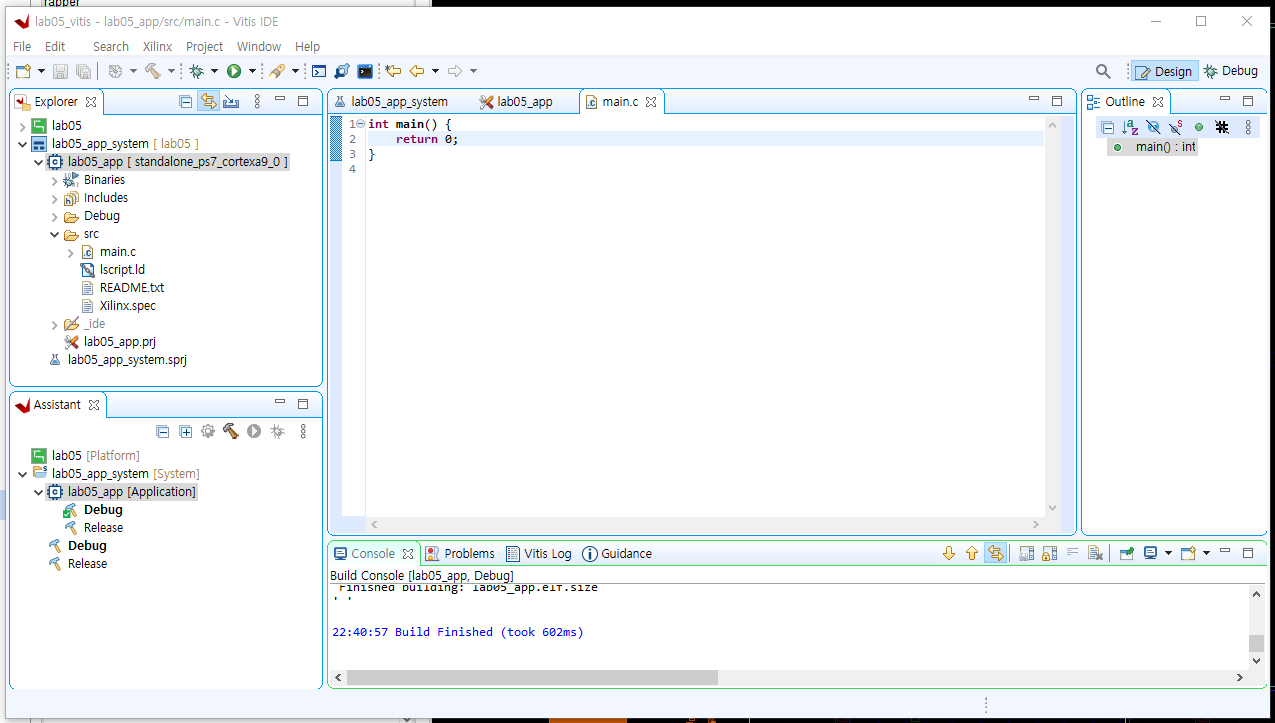Click the green Run toolbar button
Image resolution: width=1275 pixels, height=723 pixels.
[x=233, y=71]
